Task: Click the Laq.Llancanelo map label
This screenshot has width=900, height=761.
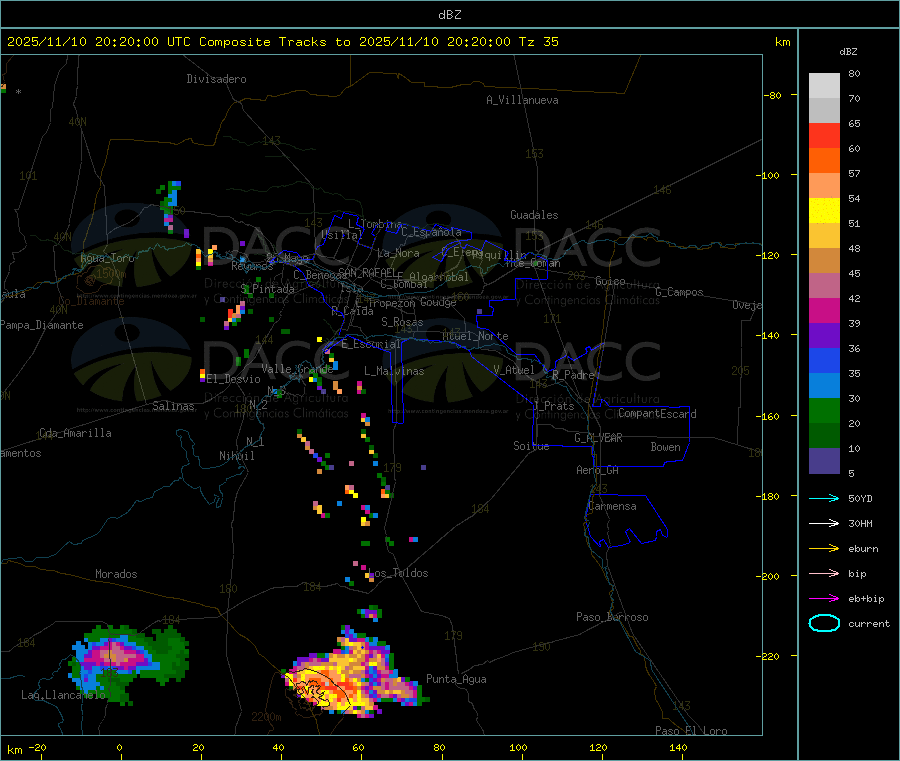Action: pyautogui.click(x=63, y=695)
